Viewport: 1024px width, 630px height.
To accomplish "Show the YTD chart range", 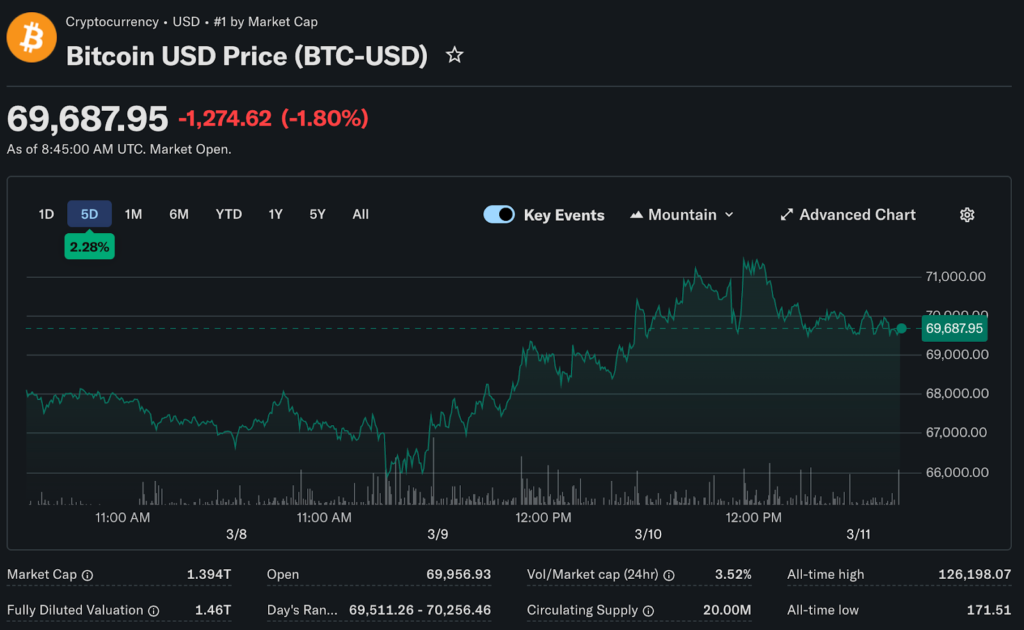I will coord(229,214).
